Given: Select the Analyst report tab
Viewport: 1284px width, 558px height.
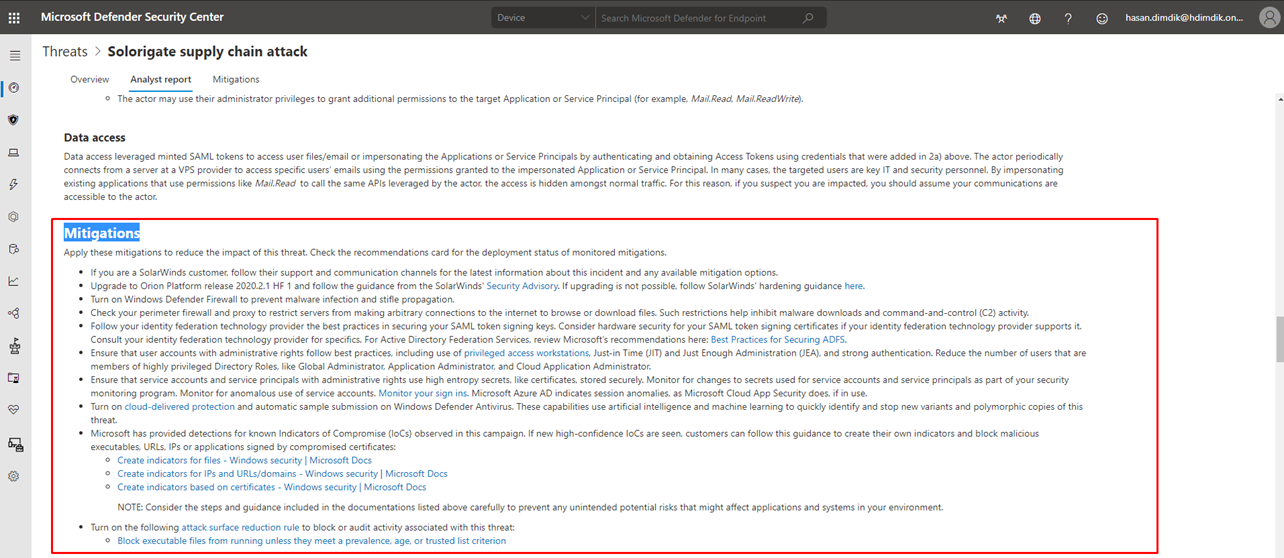Looking at the screenshot, I should pos(161,79).
